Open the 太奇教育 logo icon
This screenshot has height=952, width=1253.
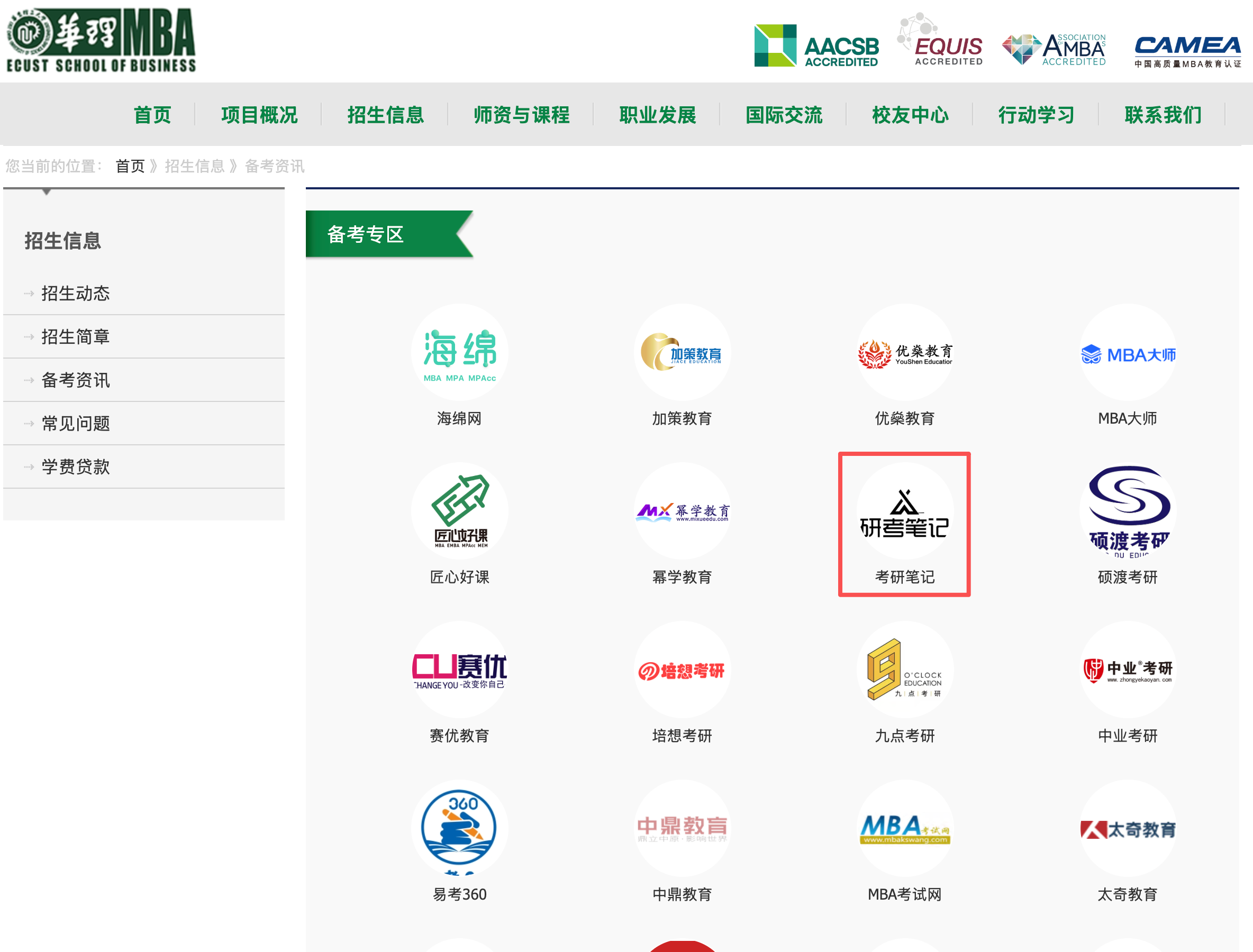point(1128,828)
